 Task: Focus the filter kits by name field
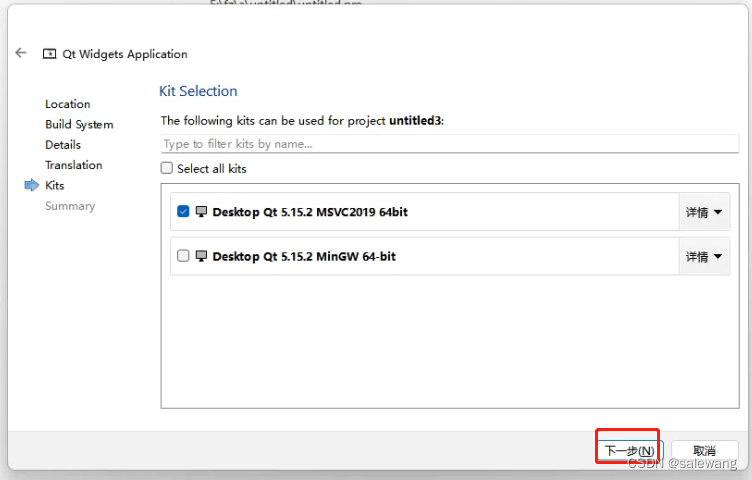pyautogui.click(x=449, y=144)
